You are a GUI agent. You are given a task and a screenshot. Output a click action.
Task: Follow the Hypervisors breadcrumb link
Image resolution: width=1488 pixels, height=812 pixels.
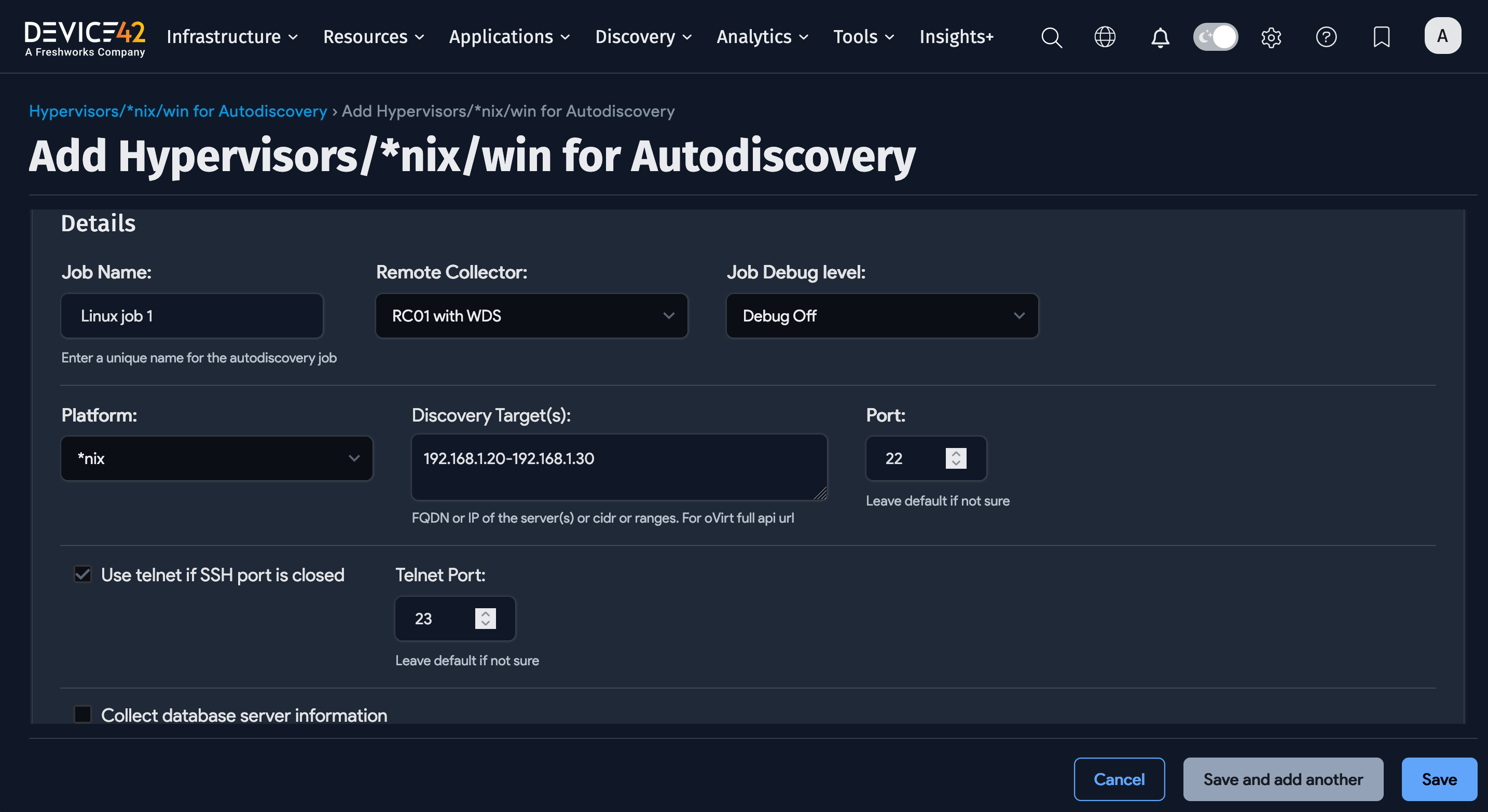click(178, 111)
